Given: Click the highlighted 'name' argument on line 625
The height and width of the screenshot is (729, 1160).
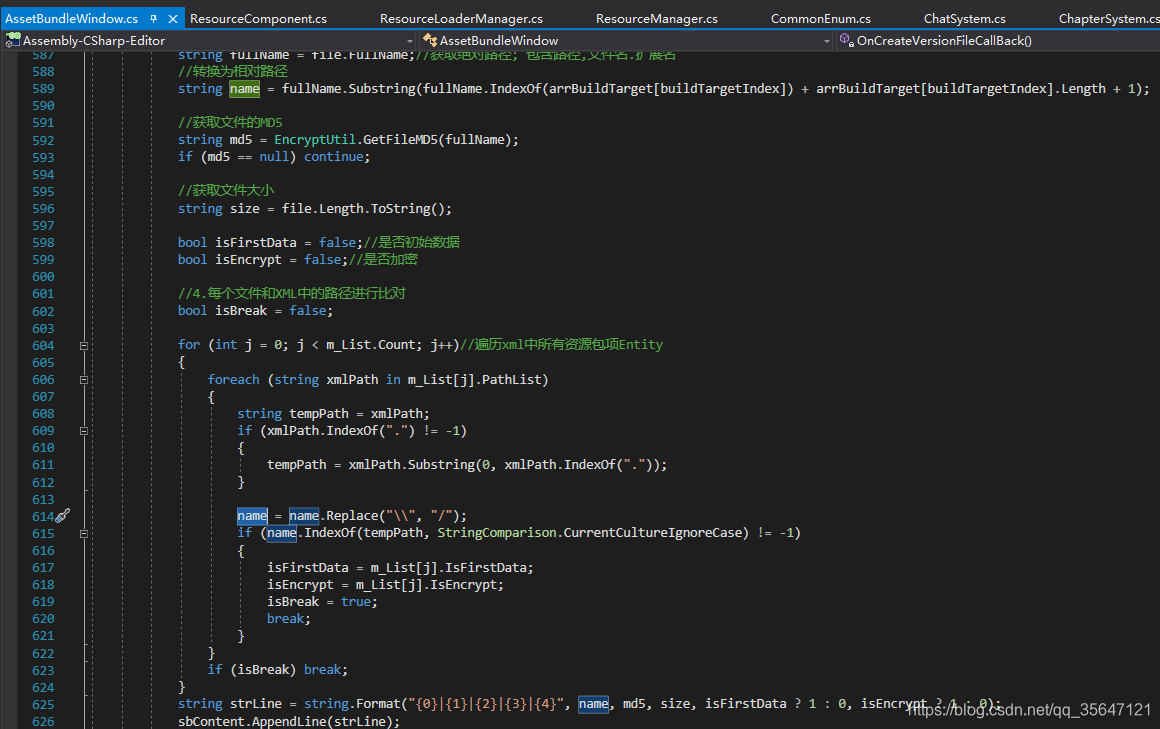Looking at the screenshot, I should coord(593,704).
